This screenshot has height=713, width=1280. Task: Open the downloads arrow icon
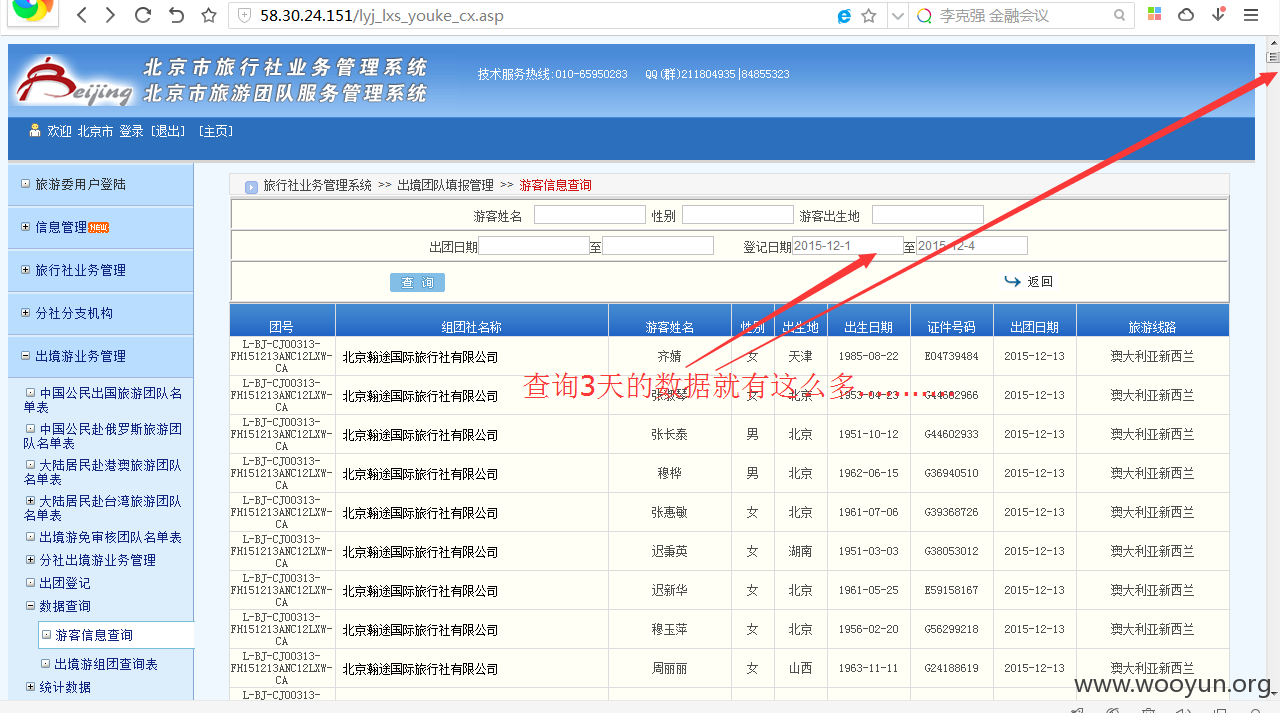pyautogui.click(x=1218, y=15)
